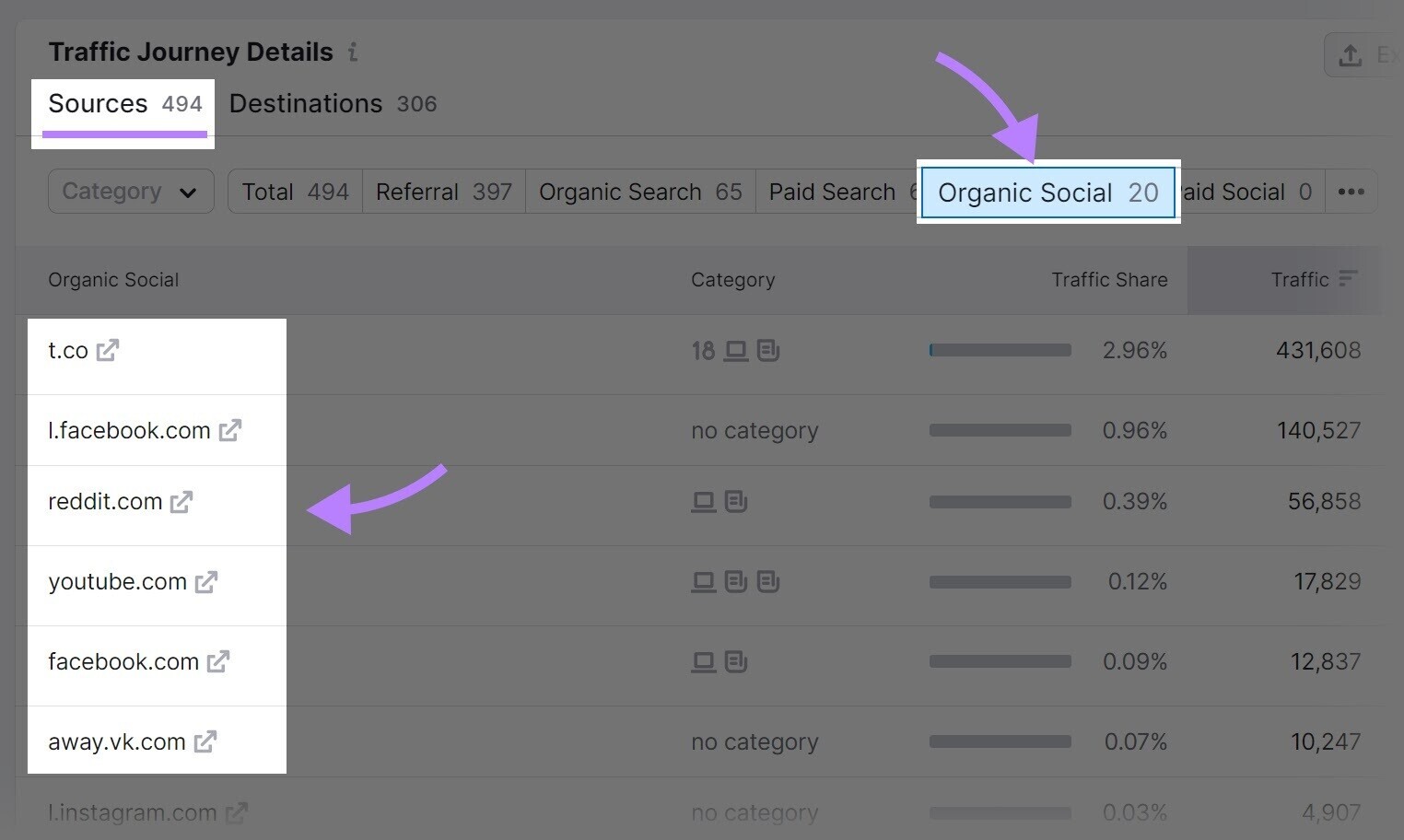The height and width of the screenshot is (840, 1404).
Task: Open reddit.com external link icon
Action: pos(181,501)
